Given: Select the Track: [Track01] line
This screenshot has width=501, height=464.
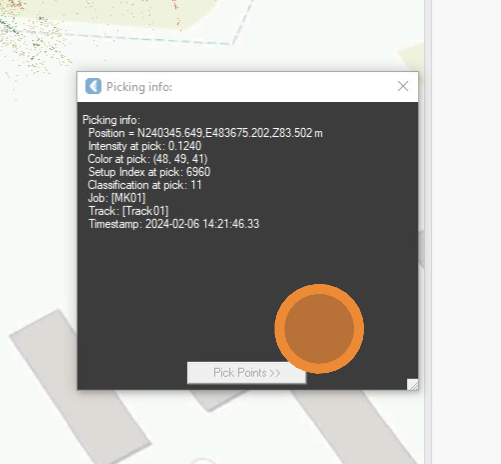Looking at the screenshot, I should [128, 211].
